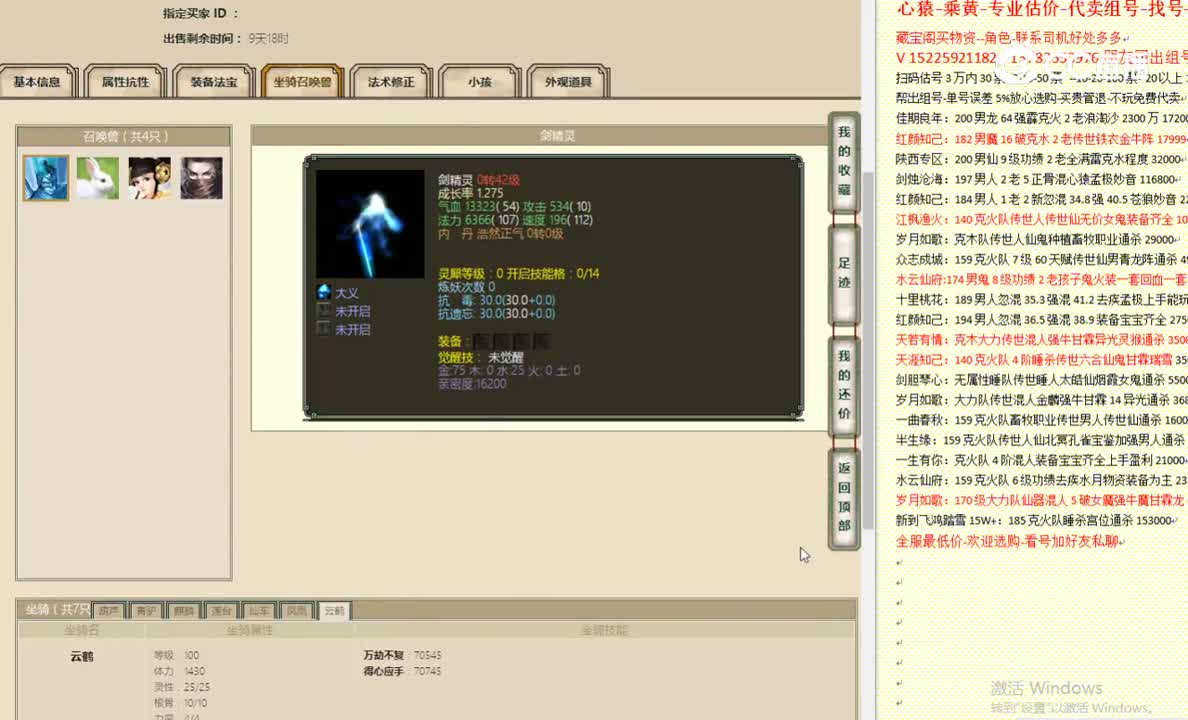1188x720 pixels.
Task: Click document line starting 众志成城
Action: (1042, 259)
